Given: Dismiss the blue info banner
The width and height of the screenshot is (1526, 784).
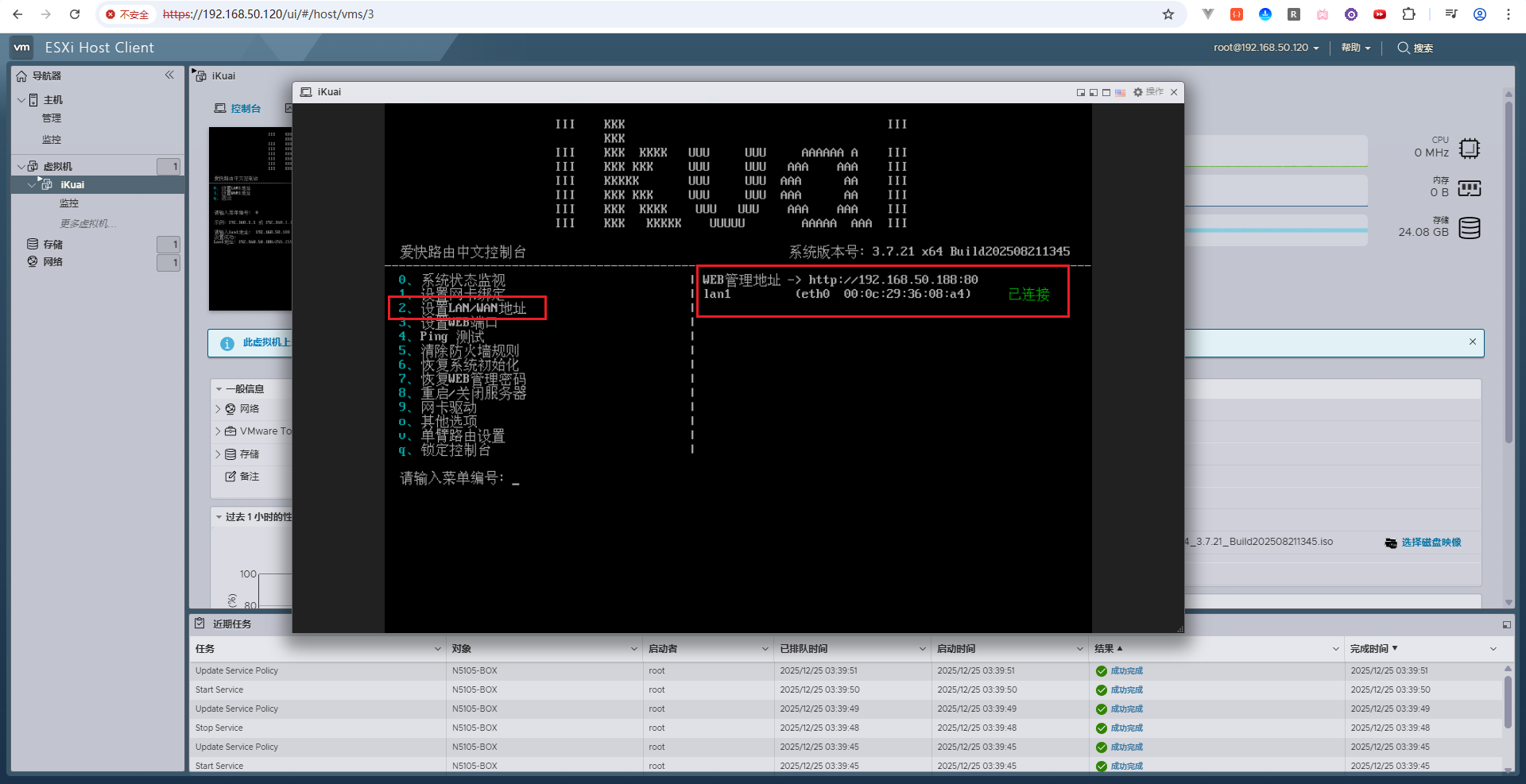Looking at the screenshot, I should (1472, 342).
